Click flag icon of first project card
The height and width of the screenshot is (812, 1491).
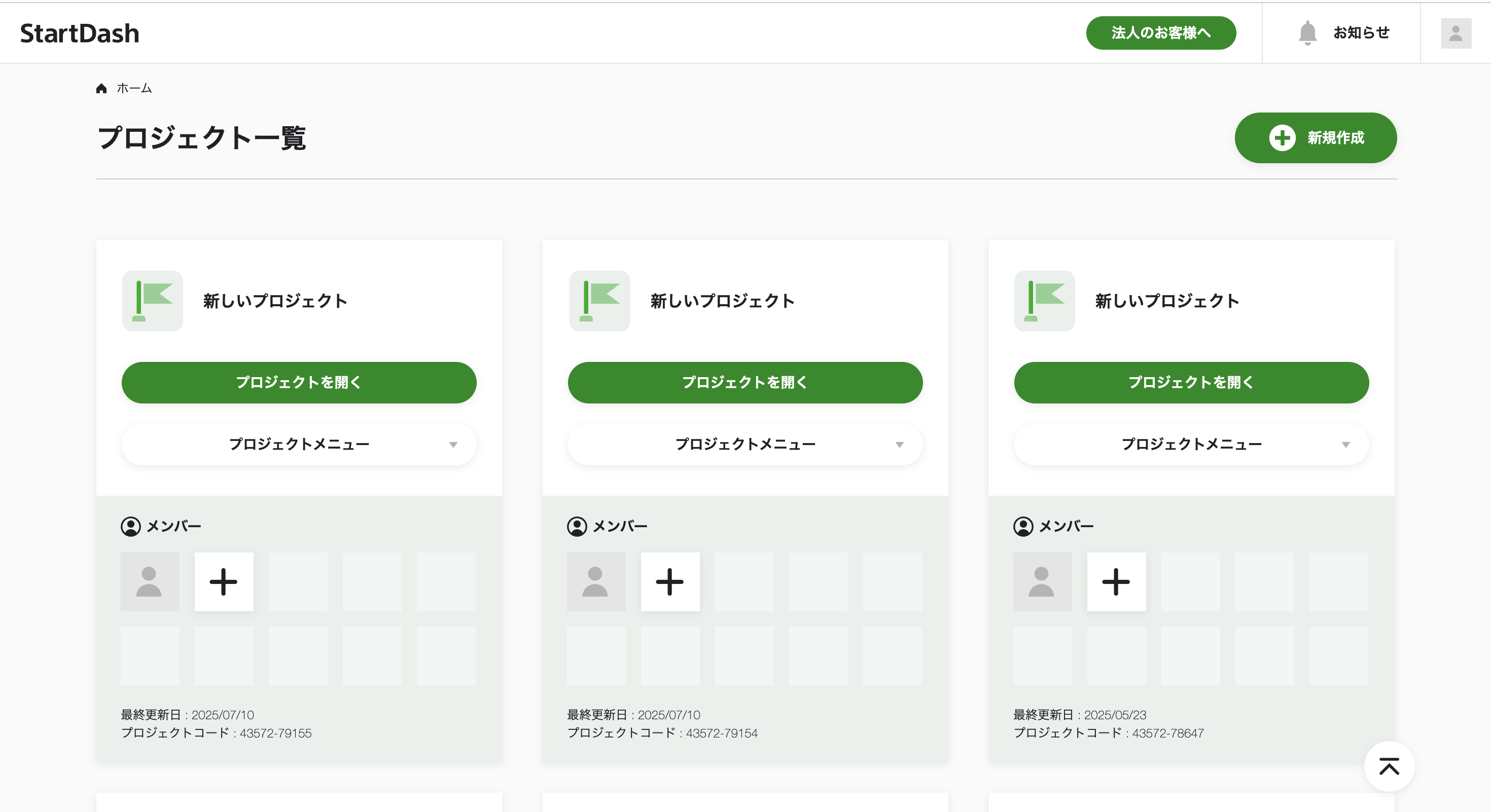pos(152,301)
